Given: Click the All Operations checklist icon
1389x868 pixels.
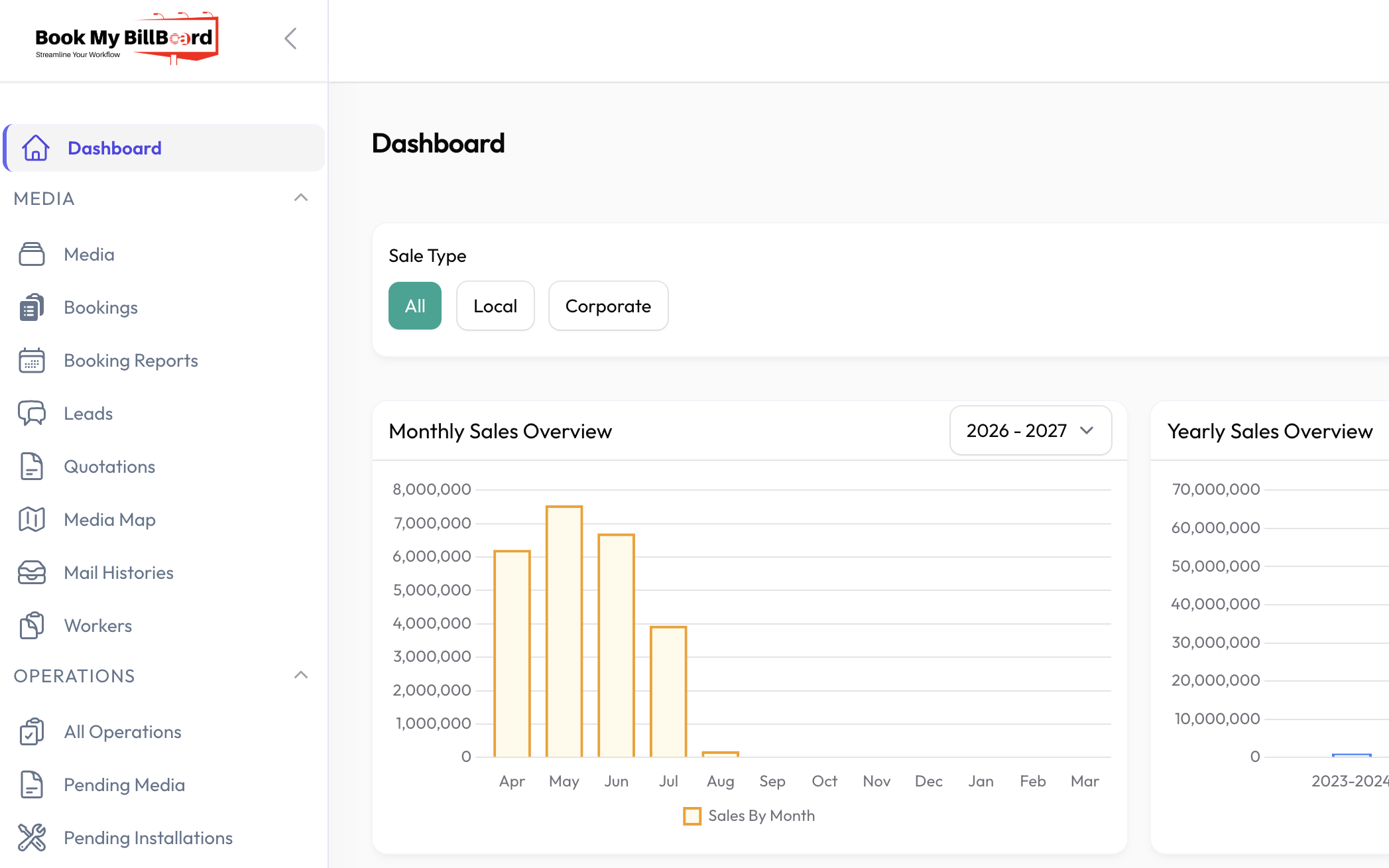Looking at the screenshot, I should (32, 731).
